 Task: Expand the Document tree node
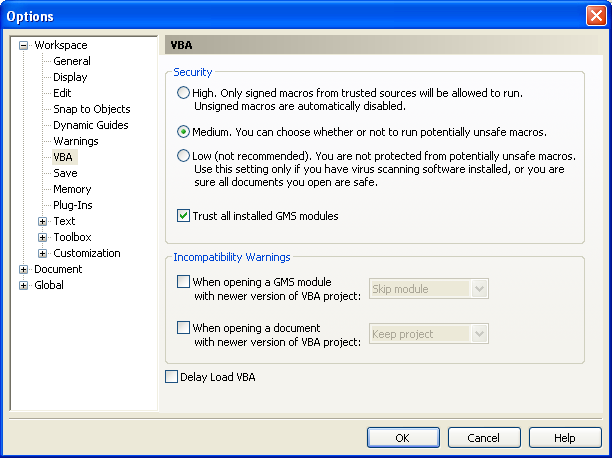click(23, 269)
